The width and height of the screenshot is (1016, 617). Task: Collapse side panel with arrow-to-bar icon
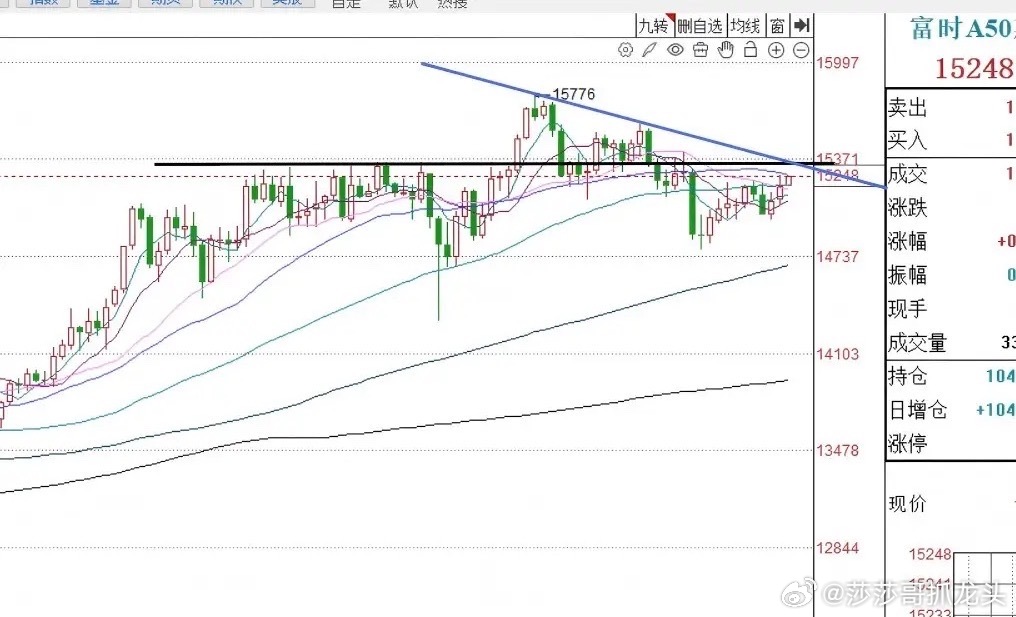point(802,25)
